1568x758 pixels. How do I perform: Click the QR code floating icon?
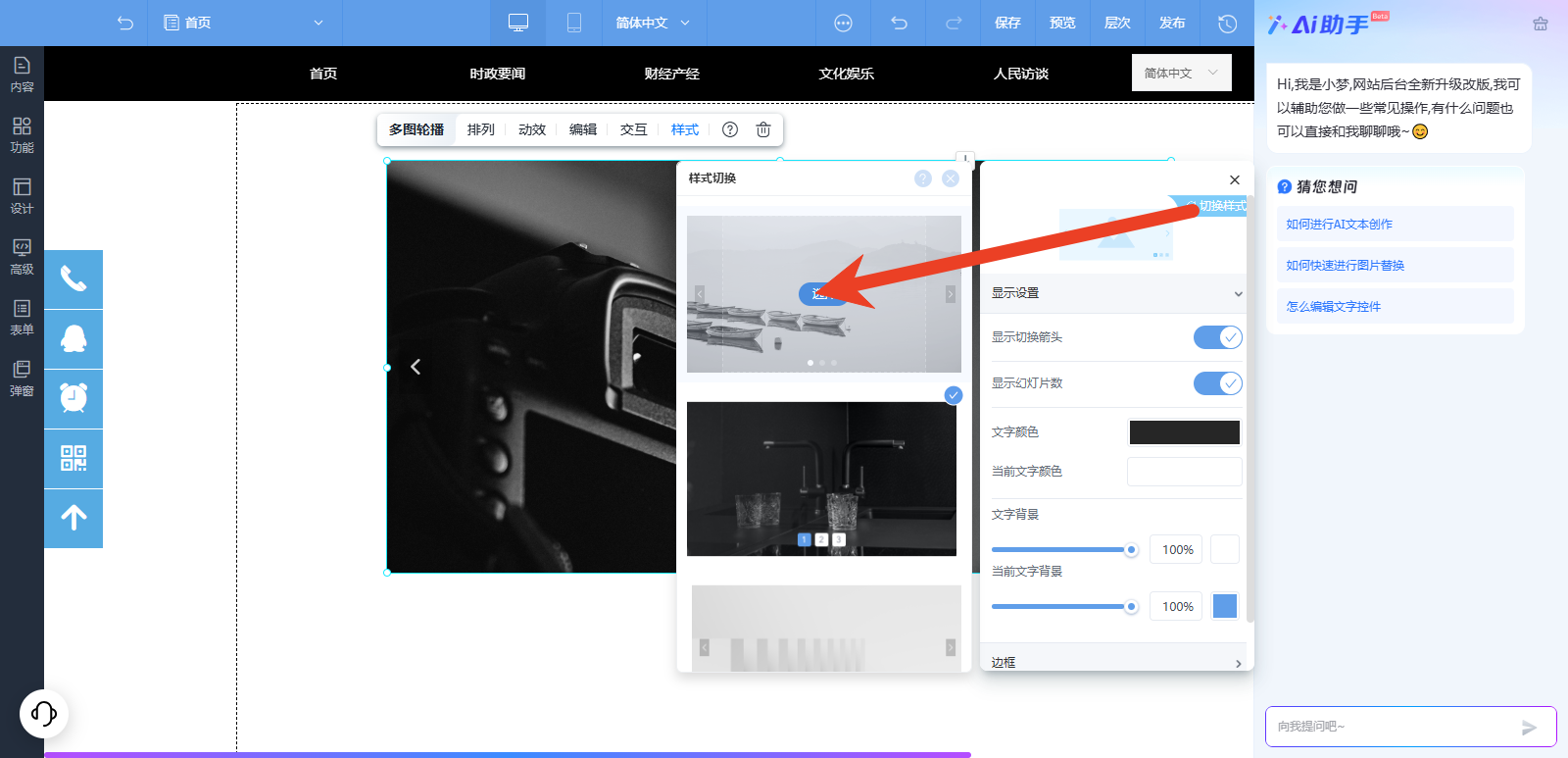[x=73, y=459]
